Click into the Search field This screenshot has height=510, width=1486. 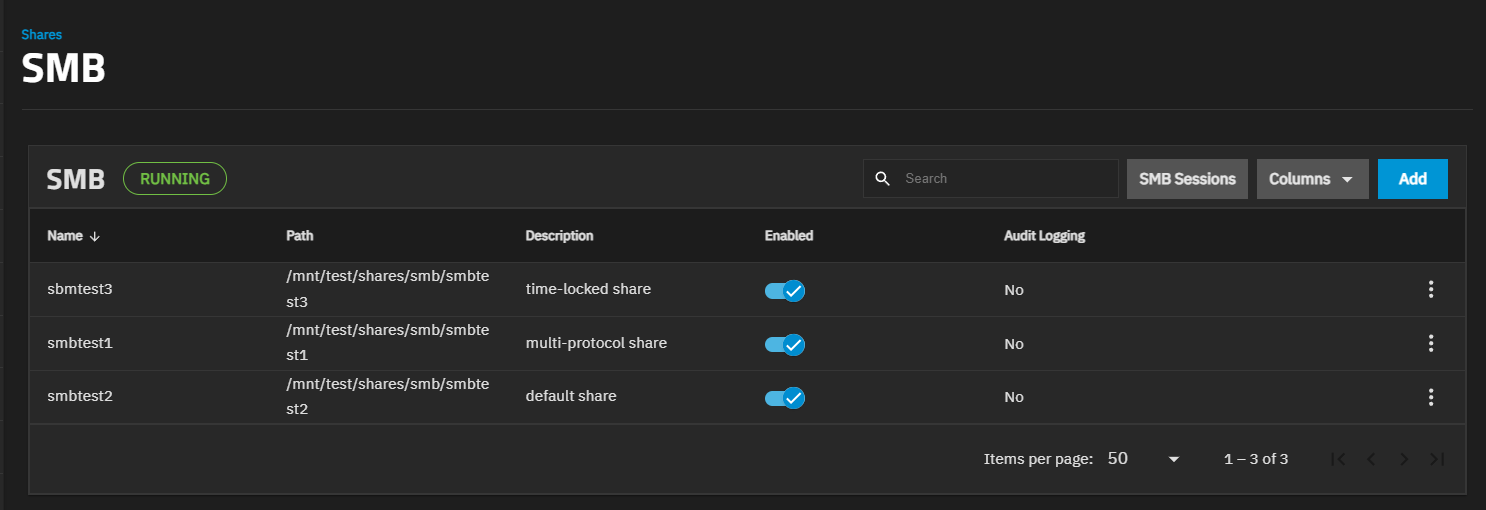[1005, 179]
